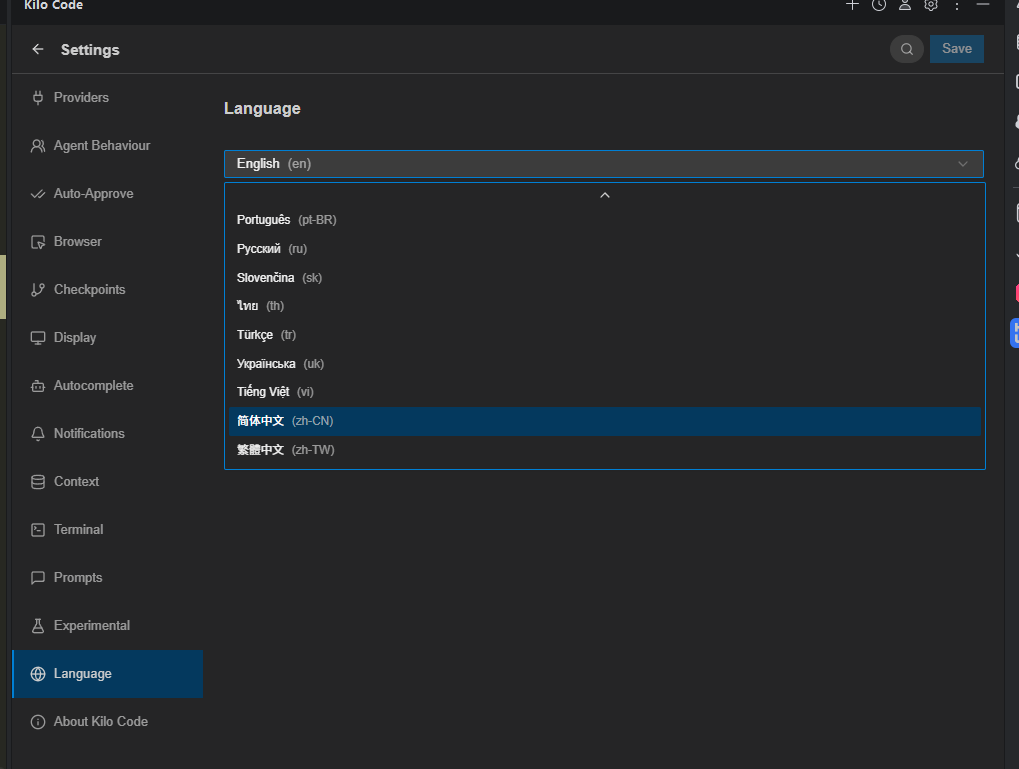Open the Context settings section

(77, 481)
